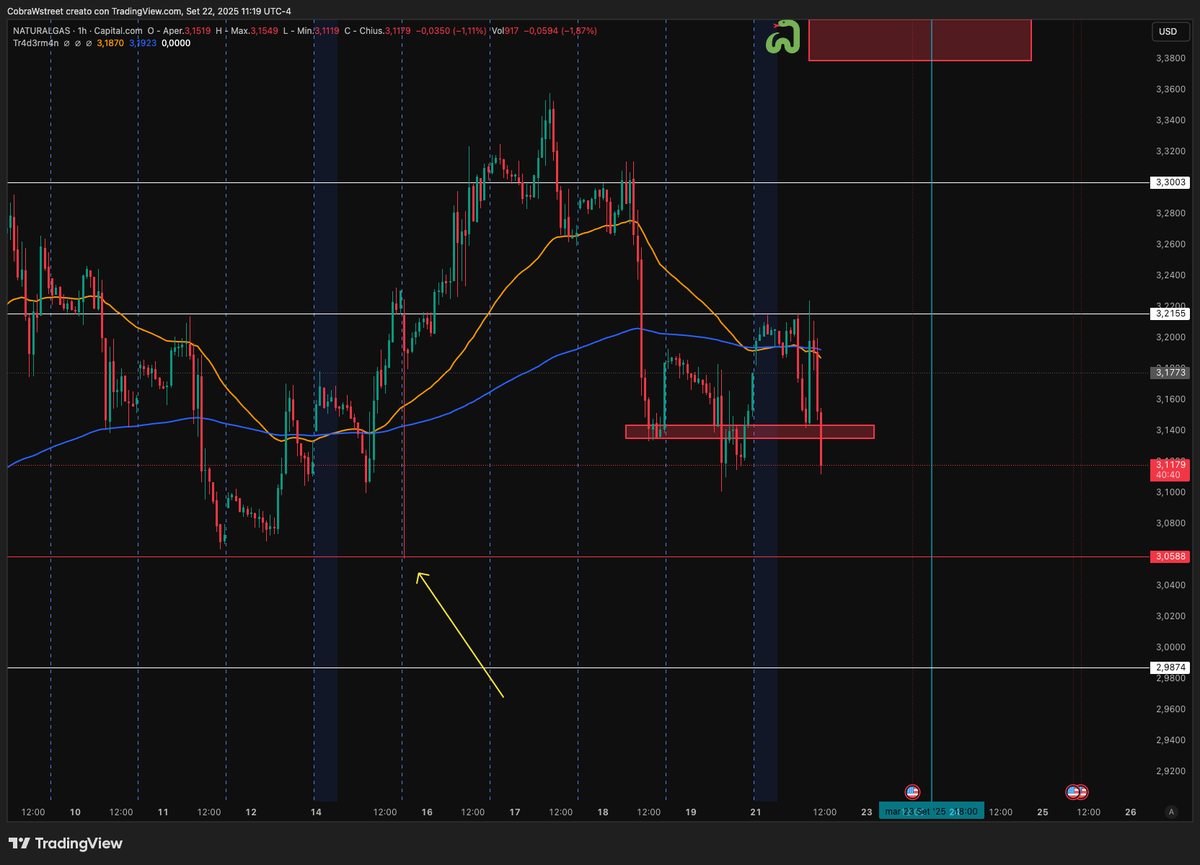Click the 3,2155 horizontal line price label

pyautogui.click(x=1170, y=313)
